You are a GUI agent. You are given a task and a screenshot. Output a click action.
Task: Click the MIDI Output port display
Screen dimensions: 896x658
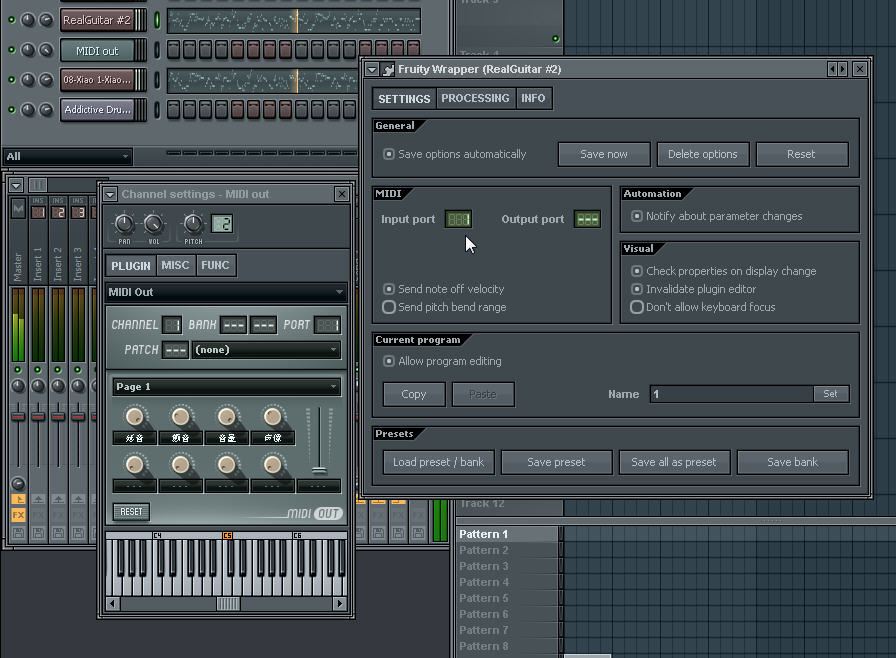click(587, 219)
